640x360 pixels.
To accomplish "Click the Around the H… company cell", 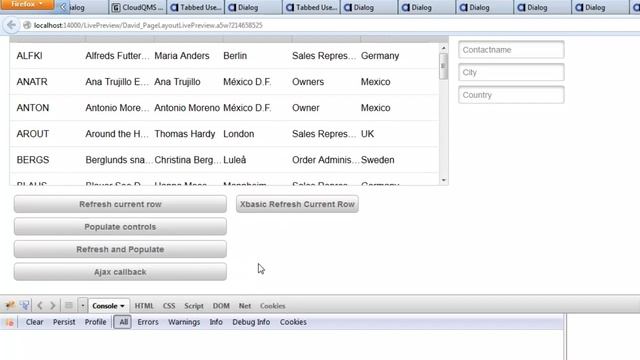I will 117,134.
